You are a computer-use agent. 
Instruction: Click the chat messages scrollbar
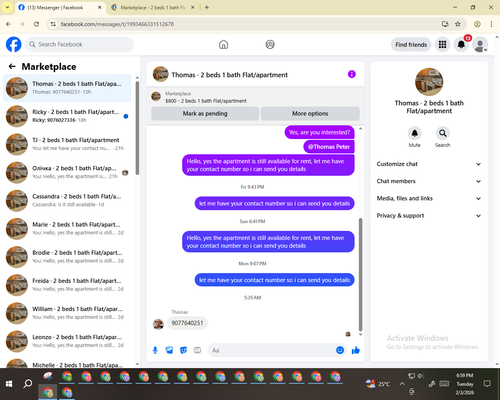pos(360,274)
